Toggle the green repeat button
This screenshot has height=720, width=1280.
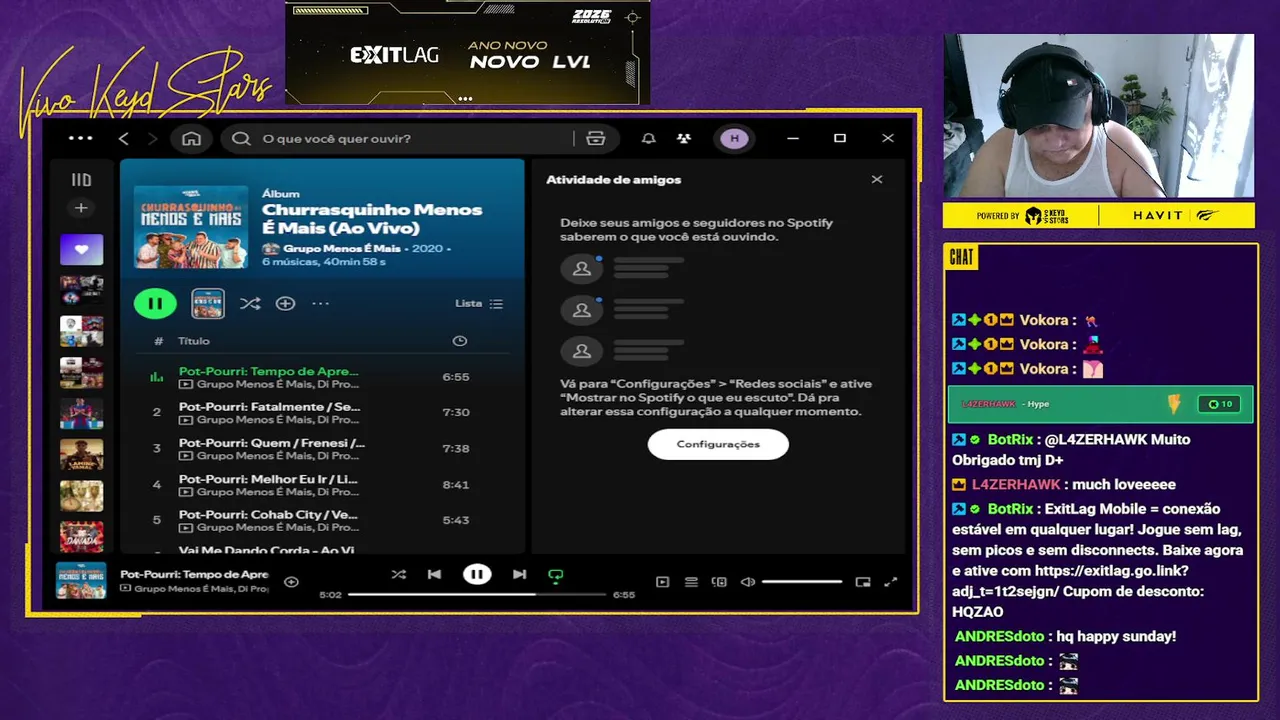556,575
